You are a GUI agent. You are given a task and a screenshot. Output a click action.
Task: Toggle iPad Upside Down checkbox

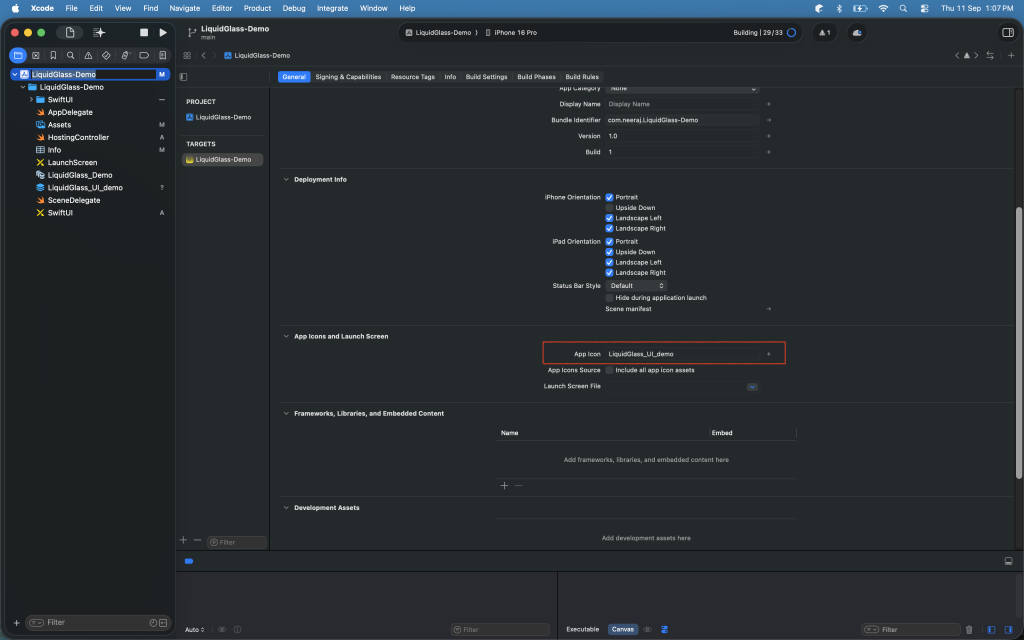coord(609,252)
